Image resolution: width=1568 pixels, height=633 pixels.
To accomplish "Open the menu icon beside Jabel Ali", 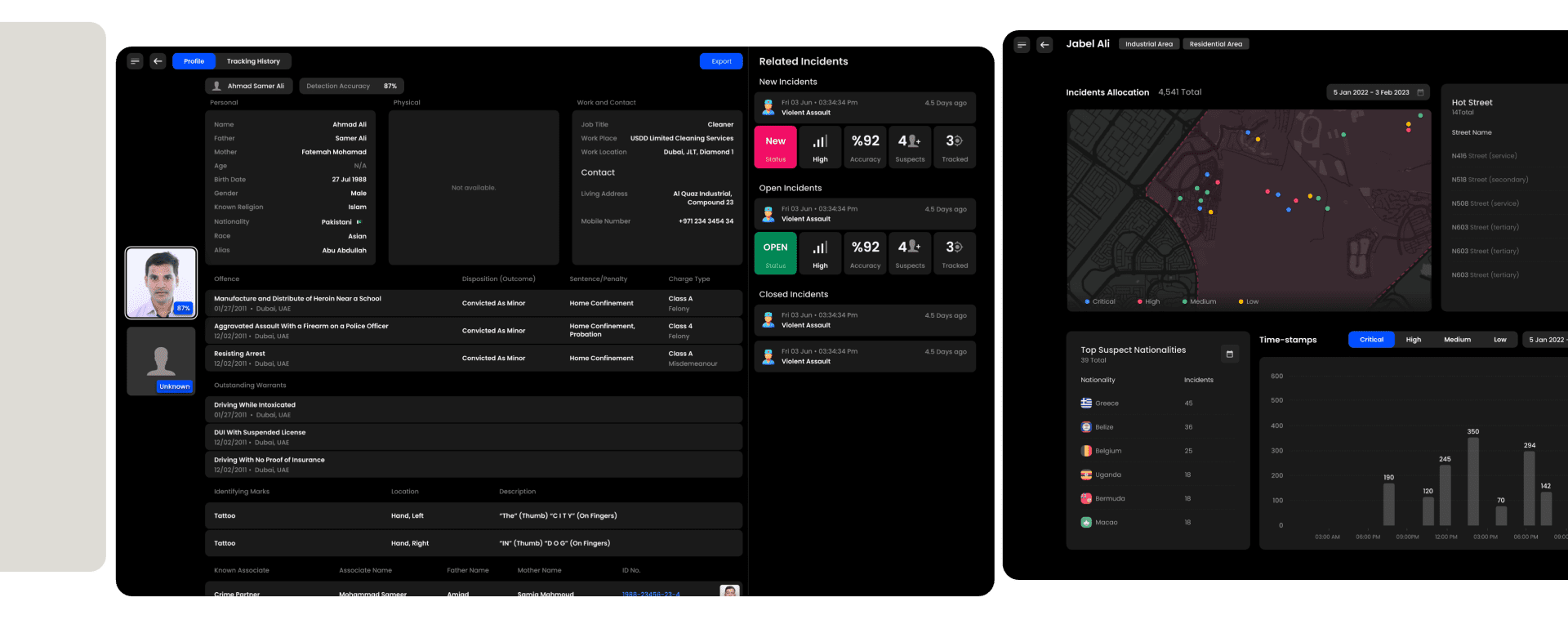I will point(1022,45).
